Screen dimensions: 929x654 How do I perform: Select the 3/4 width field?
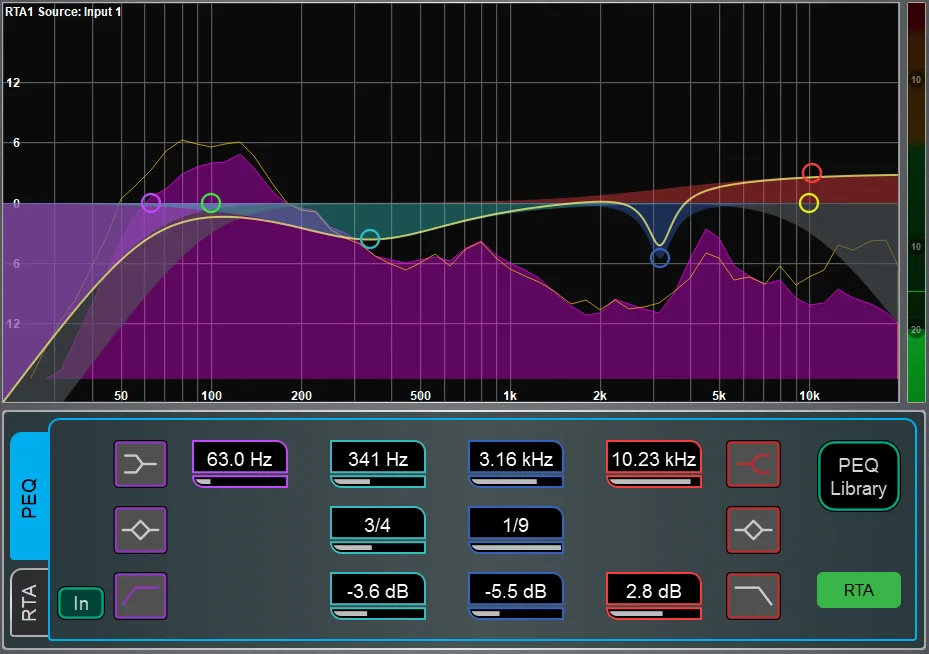[x=378, y=530]
